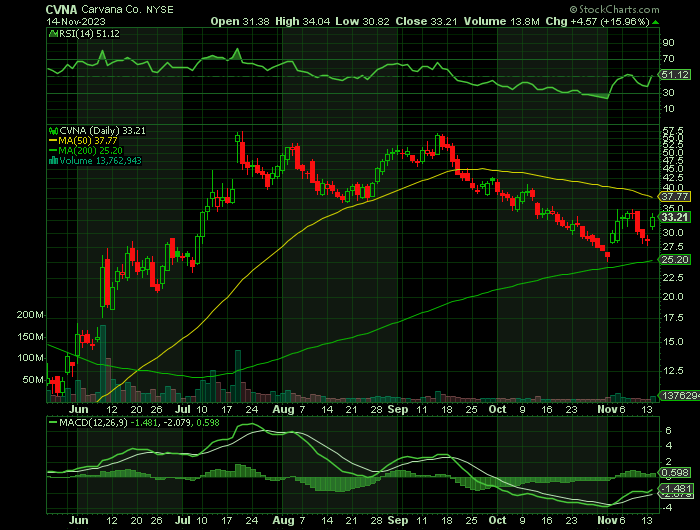Screen dimensions: 700x530
Task: Select the Open 31.38 value
Action: click(240, 21)
